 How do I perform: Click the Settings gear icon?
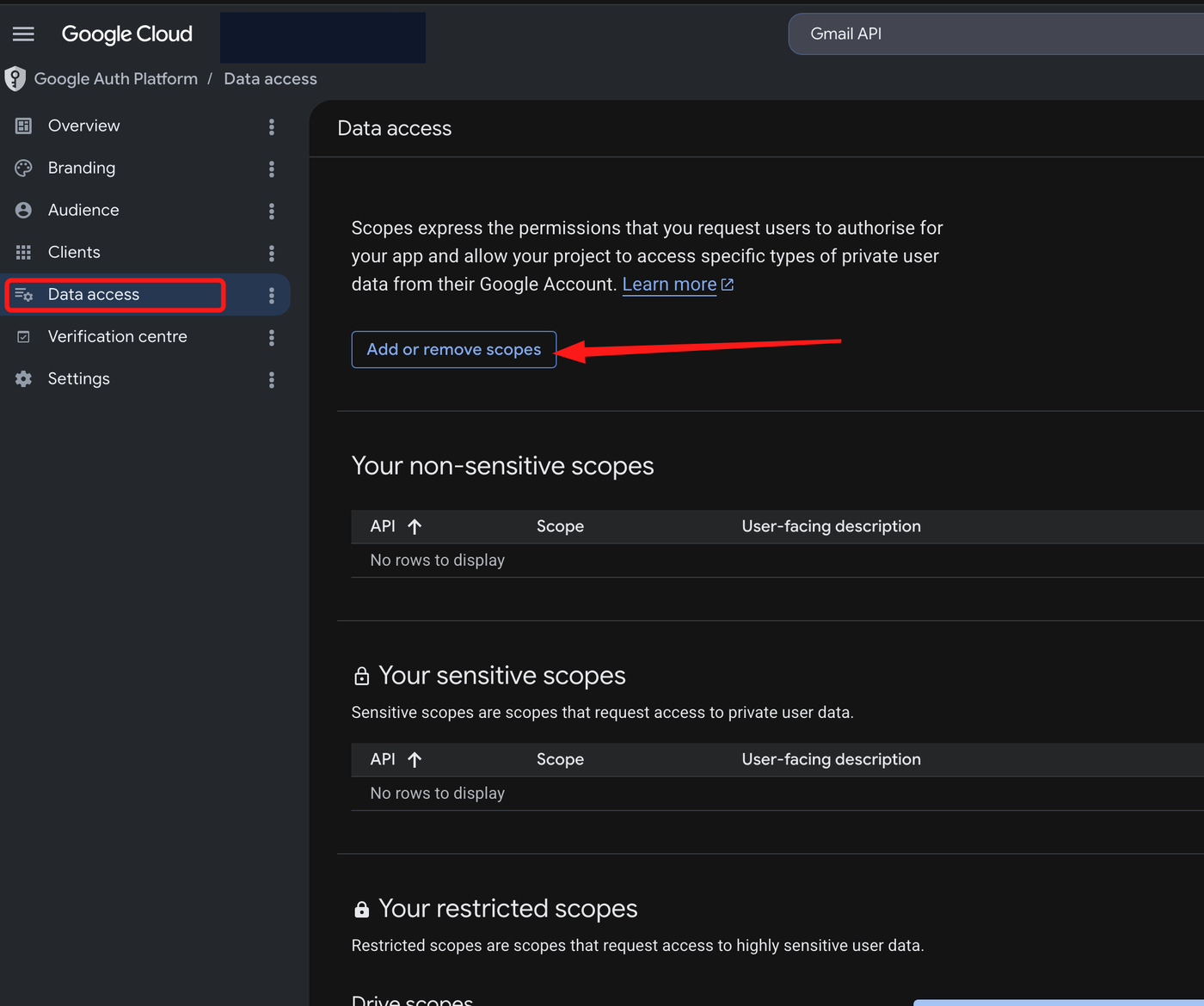point(23,378)
